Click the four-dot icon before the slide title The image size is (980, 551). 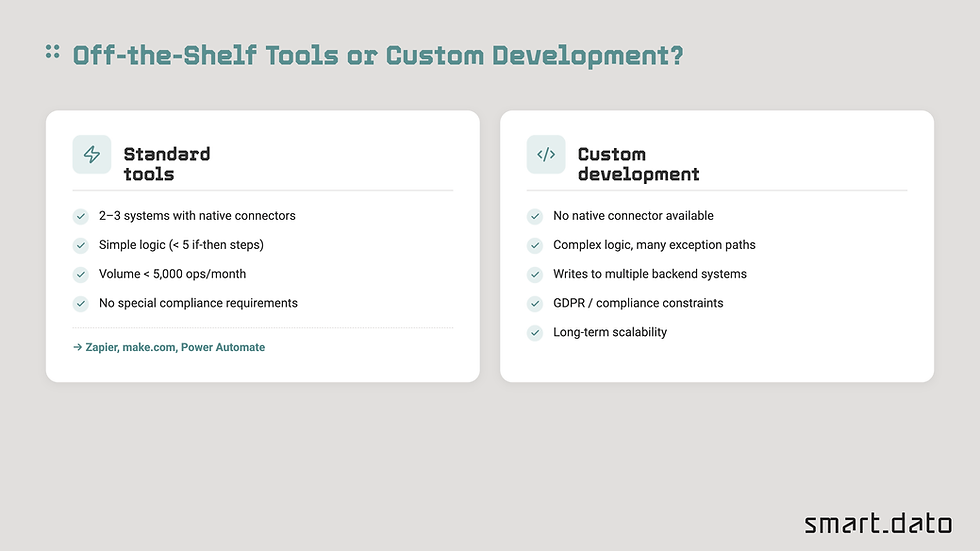[x=52, y=52]
